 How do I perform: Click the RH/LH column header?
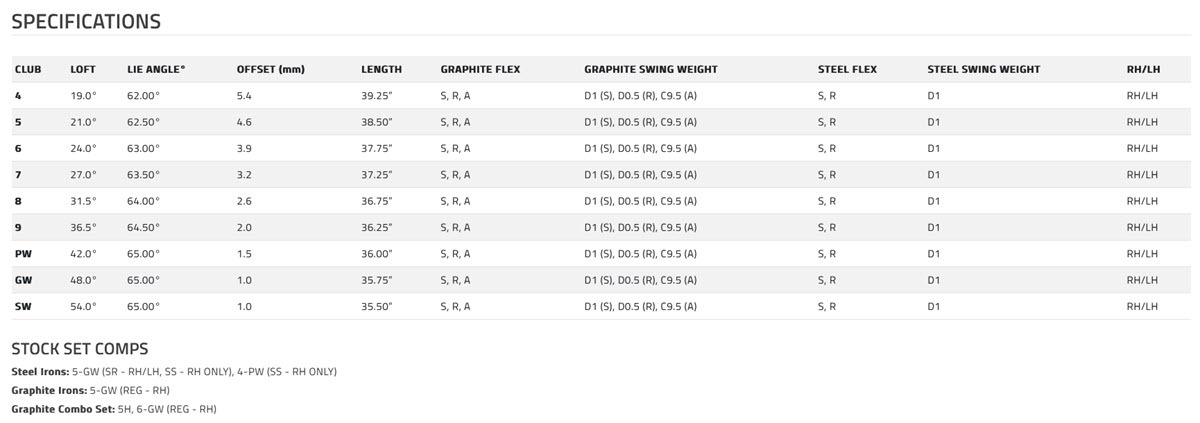1142,70
